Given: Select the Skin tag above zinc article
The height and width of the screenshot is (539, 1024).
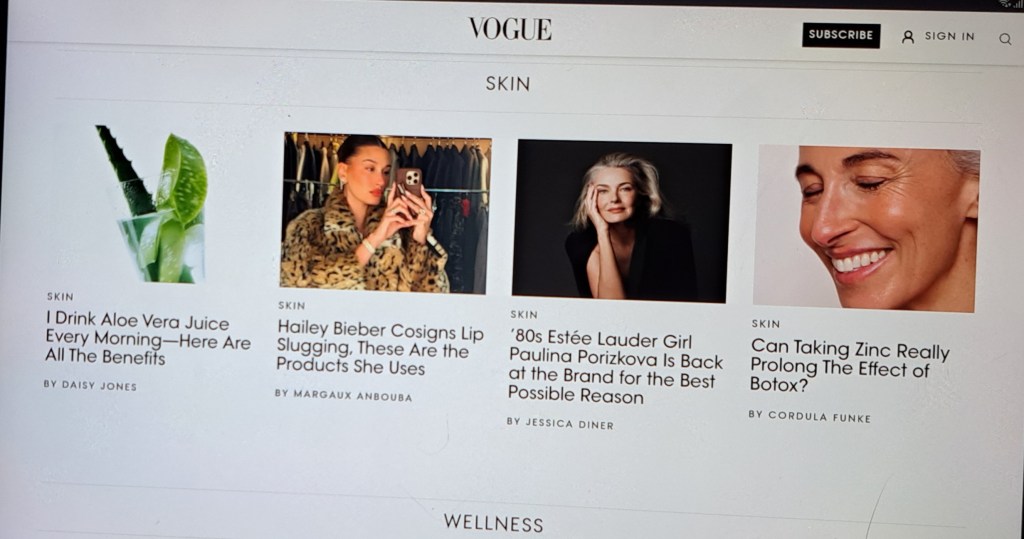Looking at the screenshot, I should click(765, 323).
